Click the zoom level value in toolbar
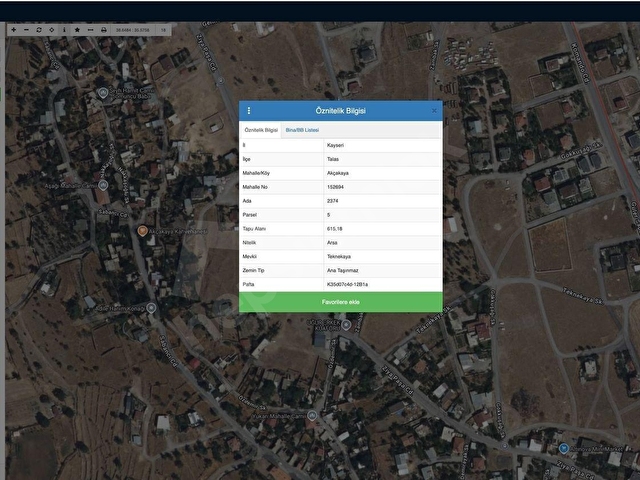Screen dimensions: 640x480 coord(163,30)
